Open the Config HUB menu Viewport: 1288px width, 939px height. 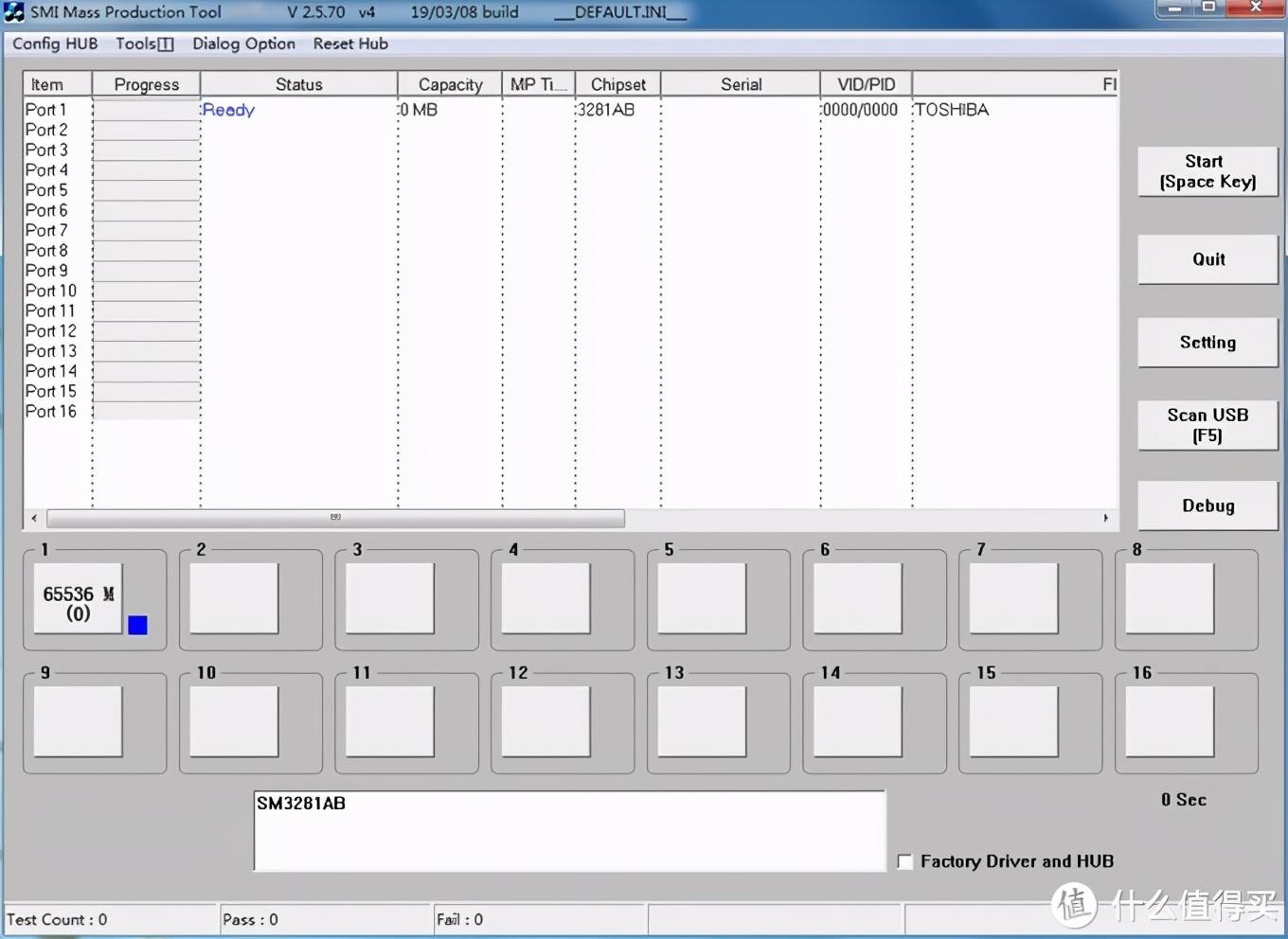click(55, 44)
